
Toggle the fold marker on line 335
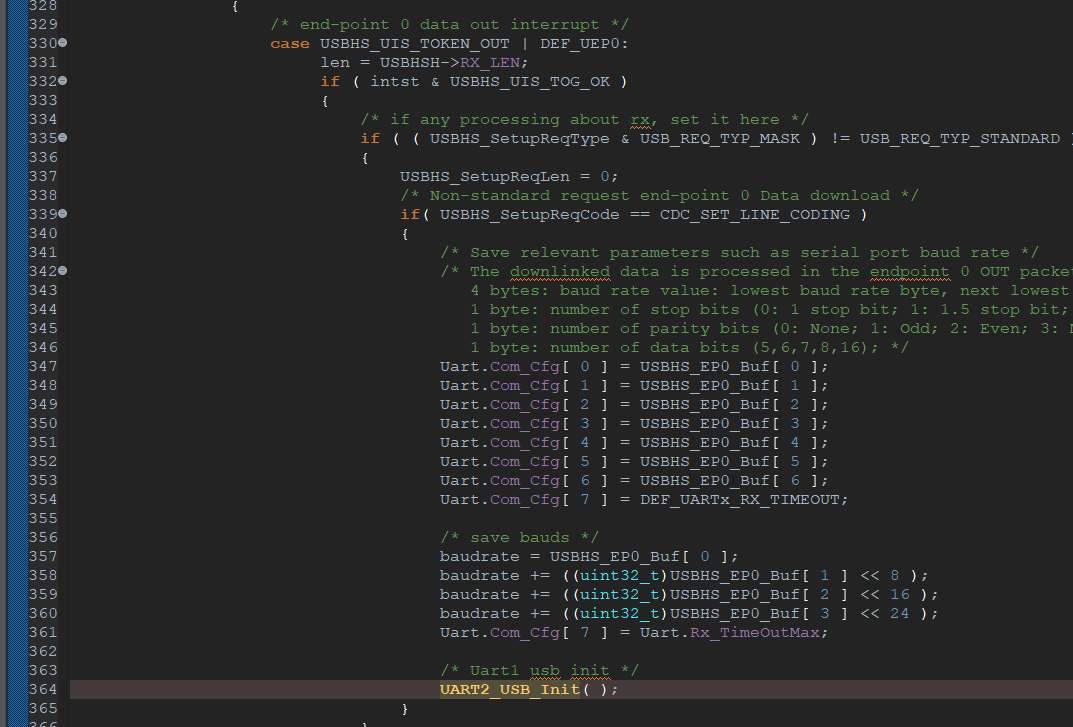pyautogui.click(x=63, y=138)
